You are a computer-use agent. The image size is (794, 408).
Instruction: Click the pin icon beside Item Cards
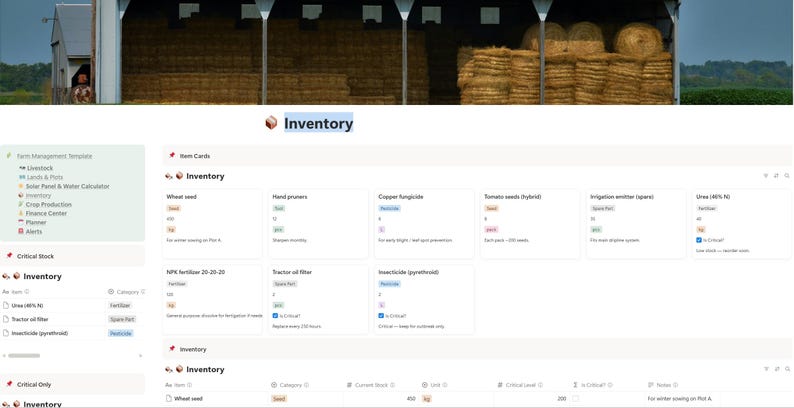point(172,155)
